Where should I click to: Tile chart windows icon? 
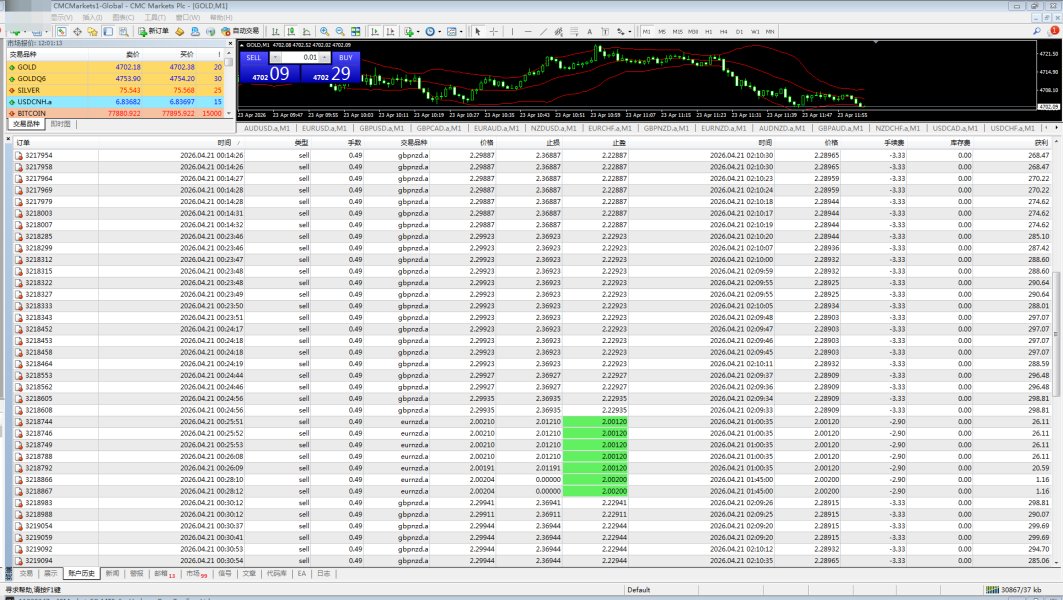point(355,31)
